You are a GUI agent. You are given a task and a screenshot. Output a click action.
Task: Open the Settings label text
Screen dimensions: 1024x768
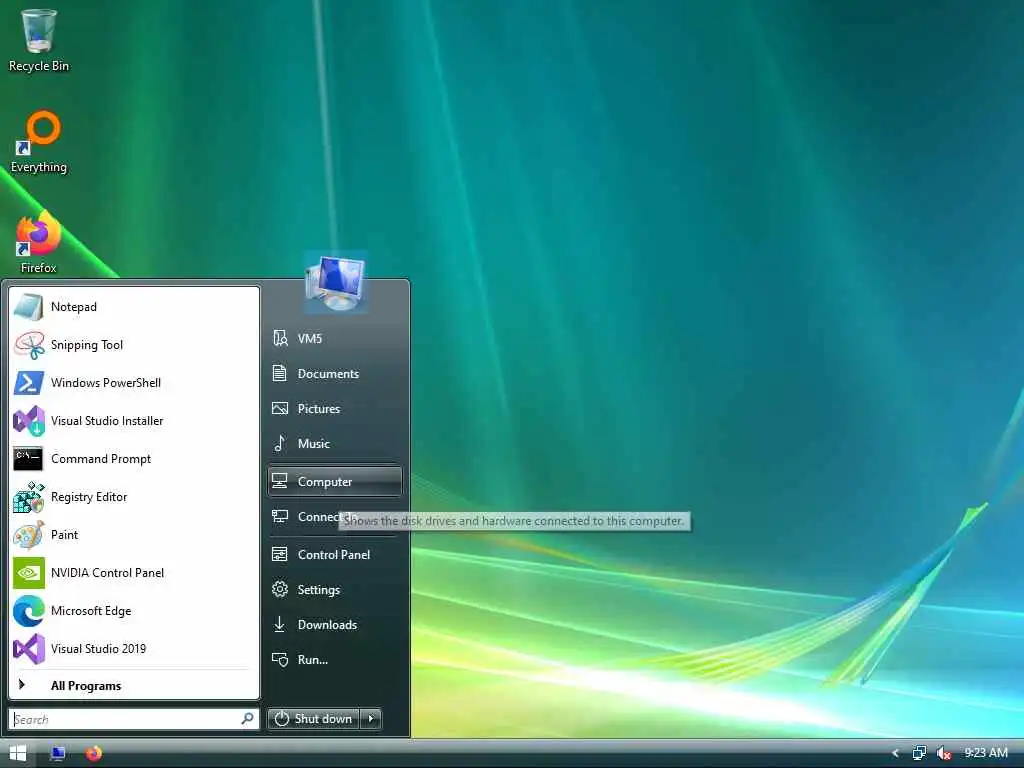coord(319,590)
